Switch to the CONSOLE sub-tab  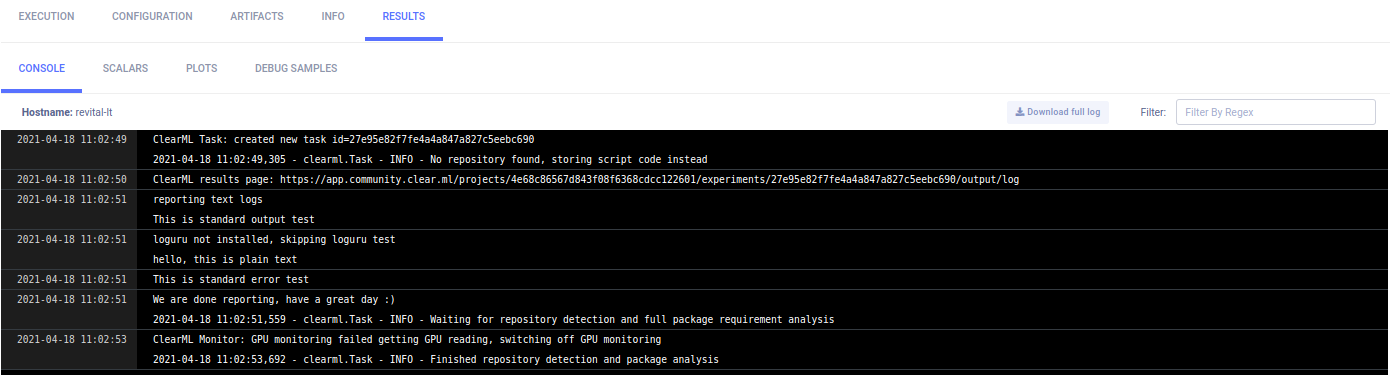click(x=42, y=69)
